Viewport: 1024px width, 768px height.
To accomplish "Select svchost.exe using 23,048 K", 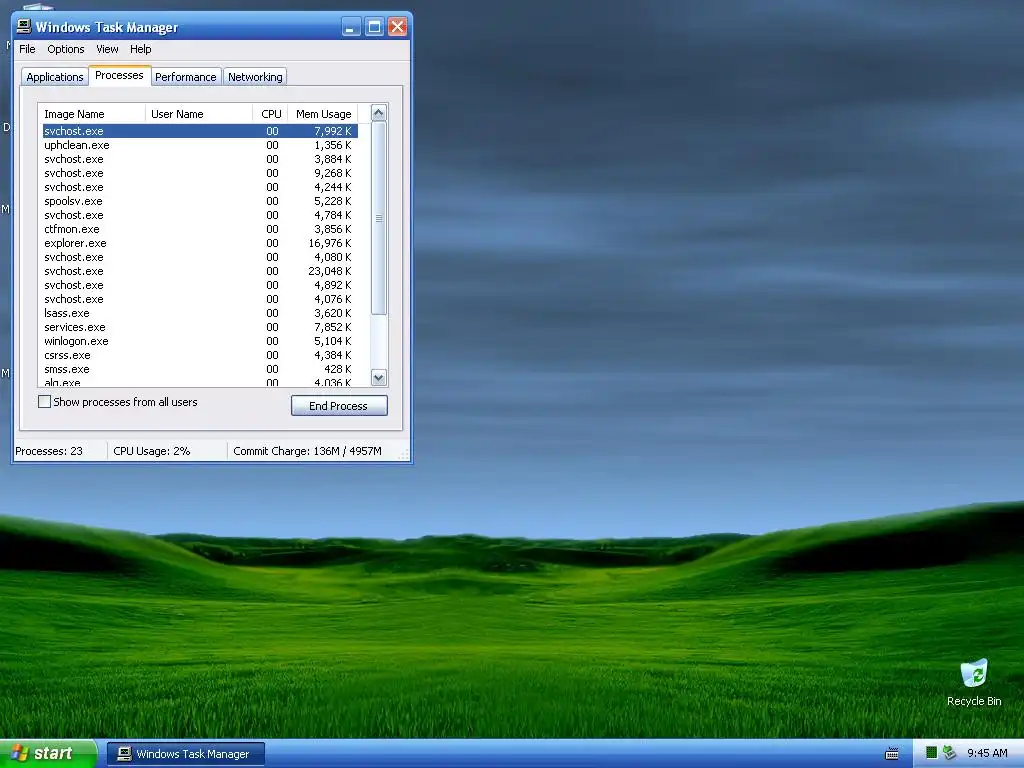I will (200, 271).
